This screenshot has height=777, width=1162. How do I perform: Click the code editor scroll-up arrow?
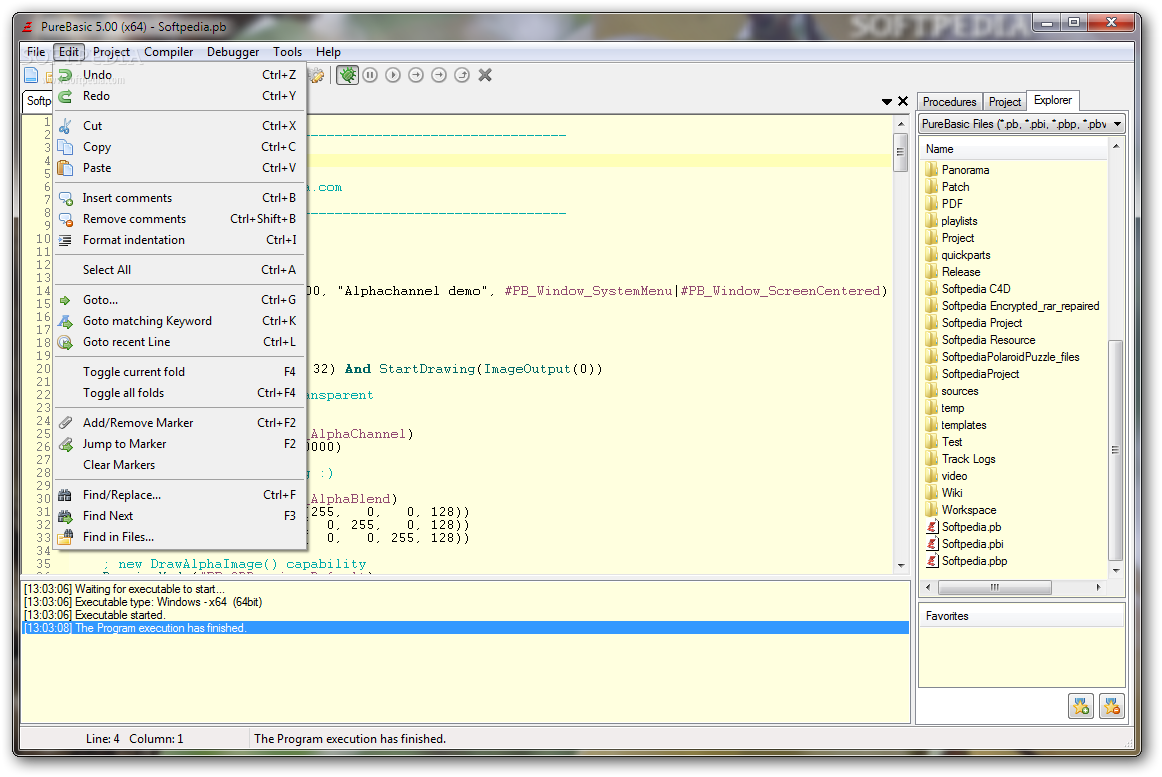pos(901,124)
